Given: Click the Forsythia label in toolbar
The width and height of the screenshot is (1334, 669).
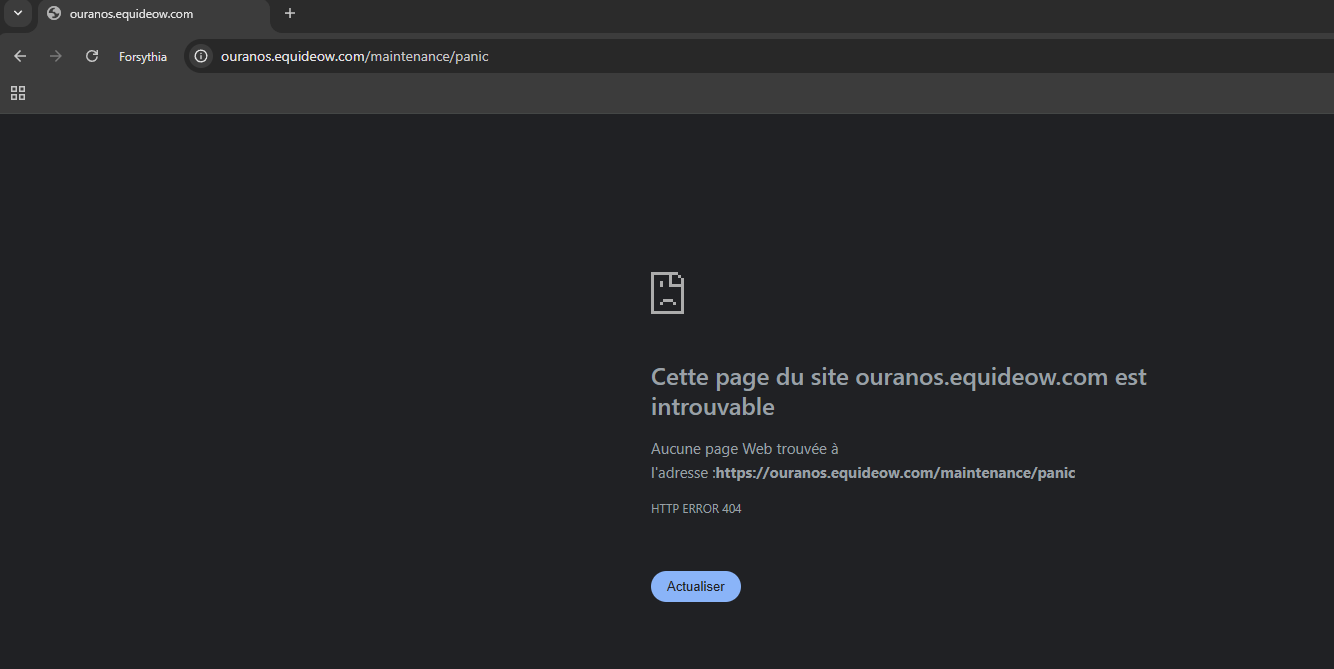Looking at the screenshot, I should (143, 57).
